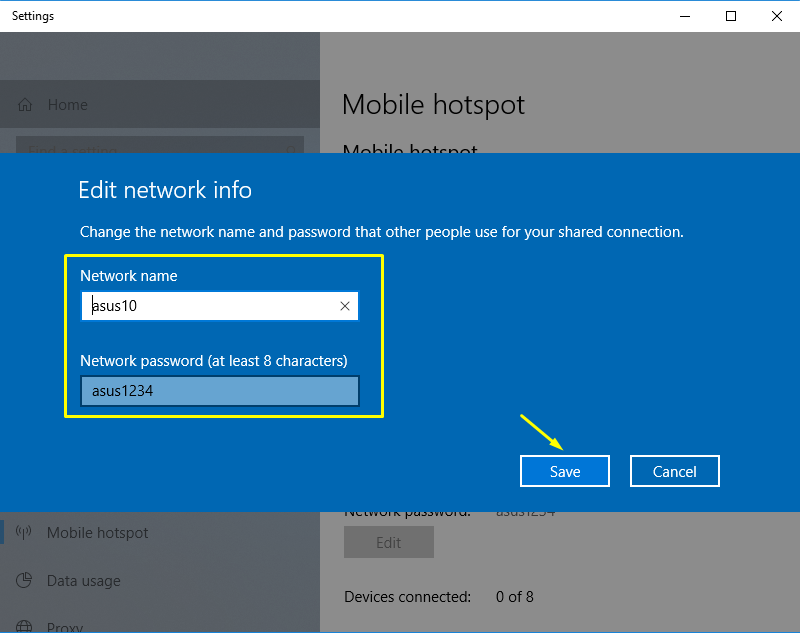Select Data usage from the sidebar menu

(85, 581)
